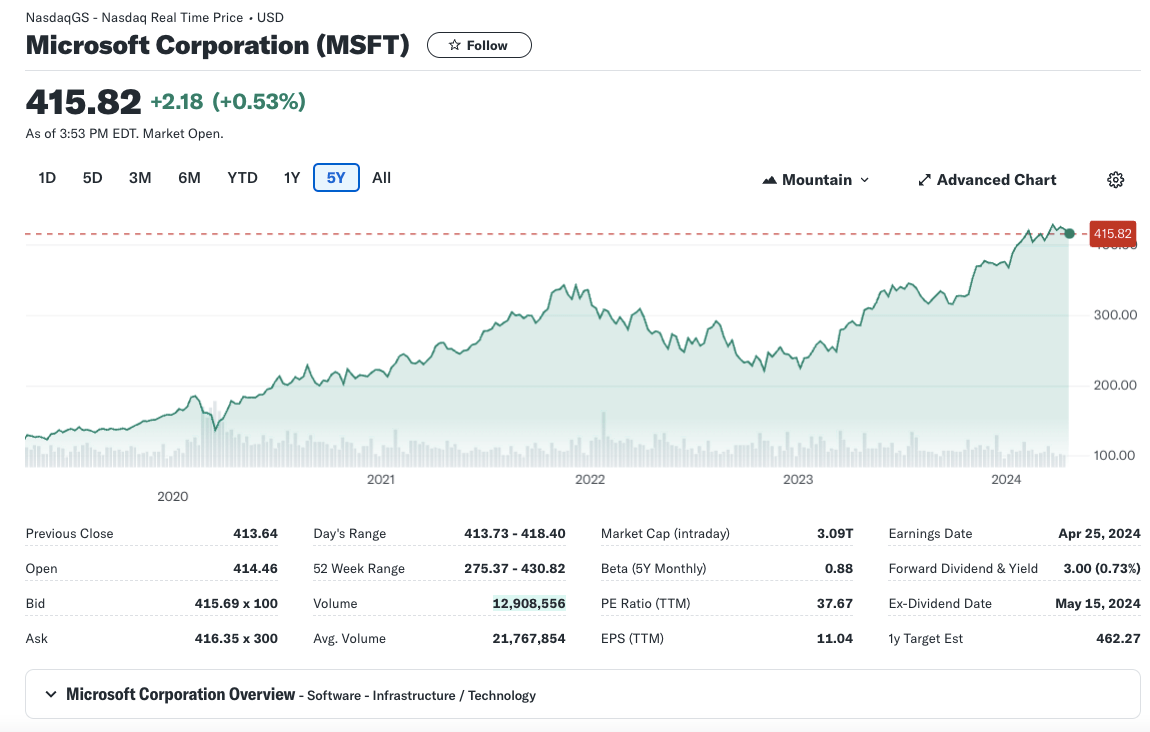Click the 2023 label on the chart axis
Screen dimensions: 1150x732
[x=798, y=480]
